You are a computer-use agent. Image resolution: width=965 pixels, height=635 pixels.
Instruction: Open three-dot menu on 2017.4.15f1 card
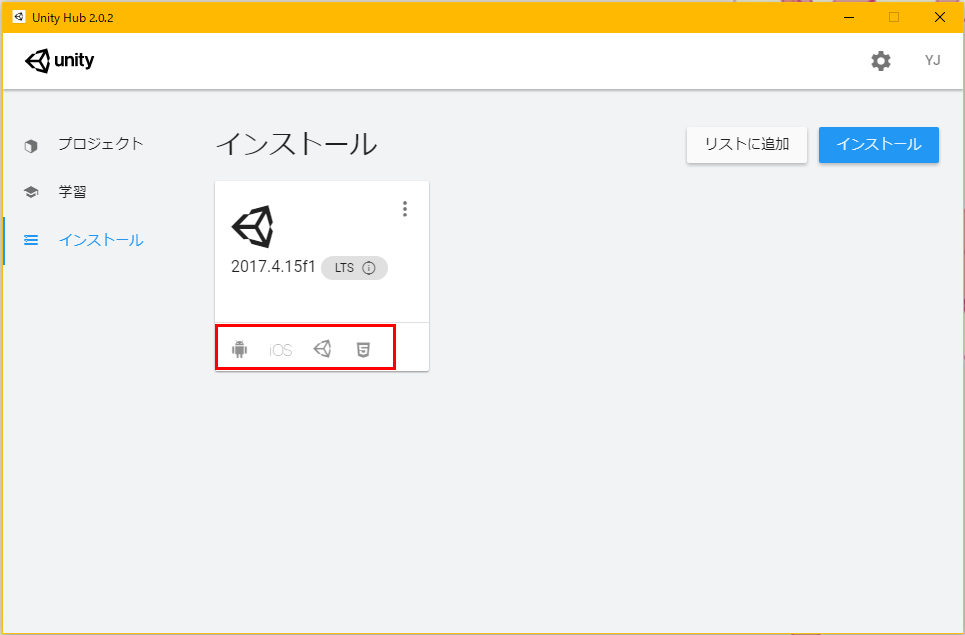(404, 209)
